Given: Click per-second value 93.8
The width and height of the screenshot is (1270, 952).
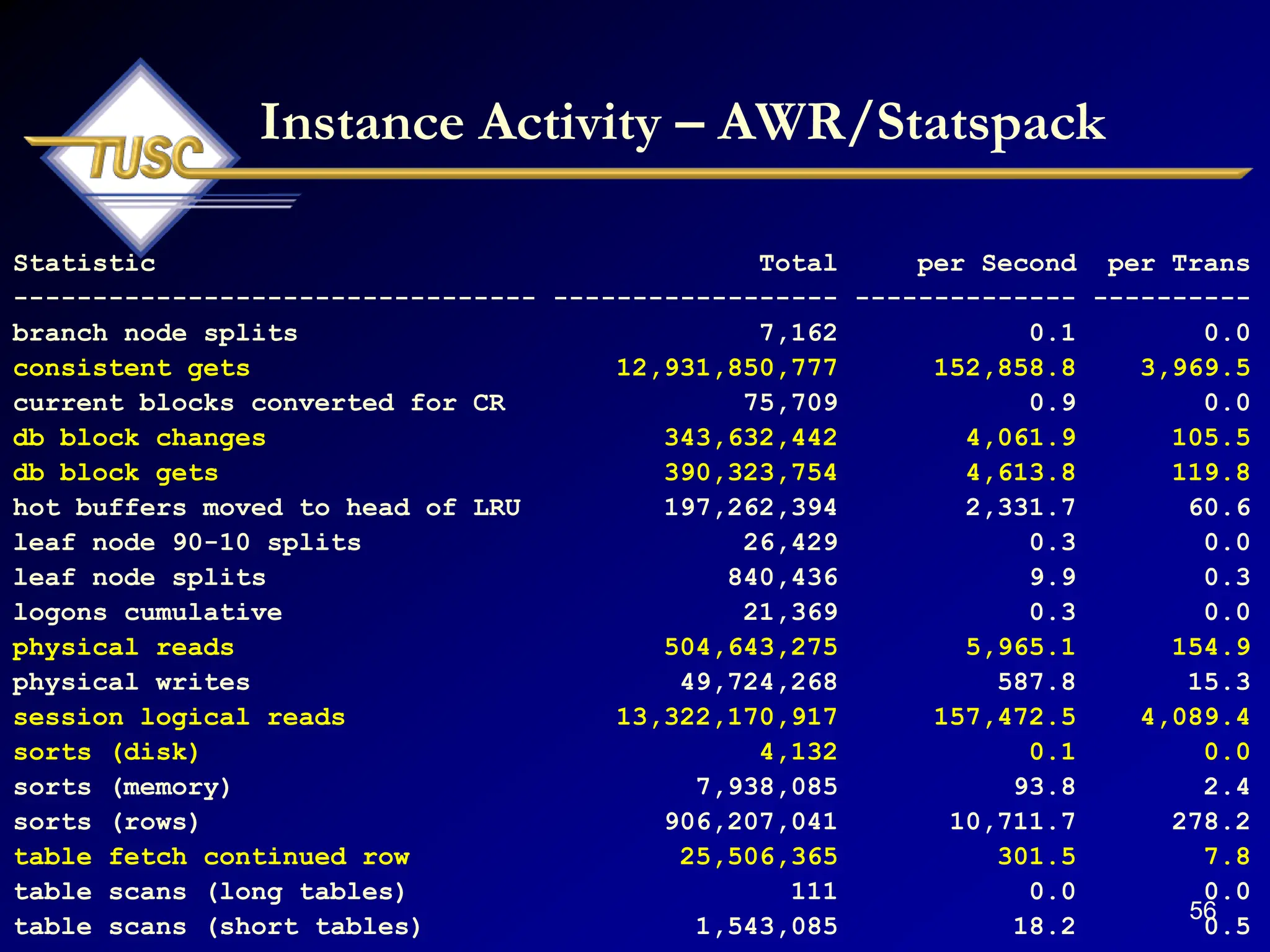Looking at the screenshot, I should point(1044,787).
